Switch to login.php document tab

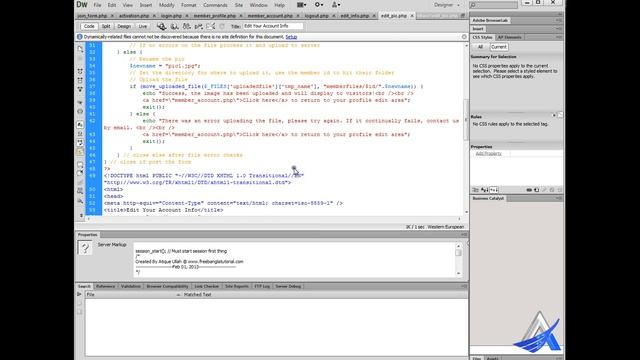point(171,16)
